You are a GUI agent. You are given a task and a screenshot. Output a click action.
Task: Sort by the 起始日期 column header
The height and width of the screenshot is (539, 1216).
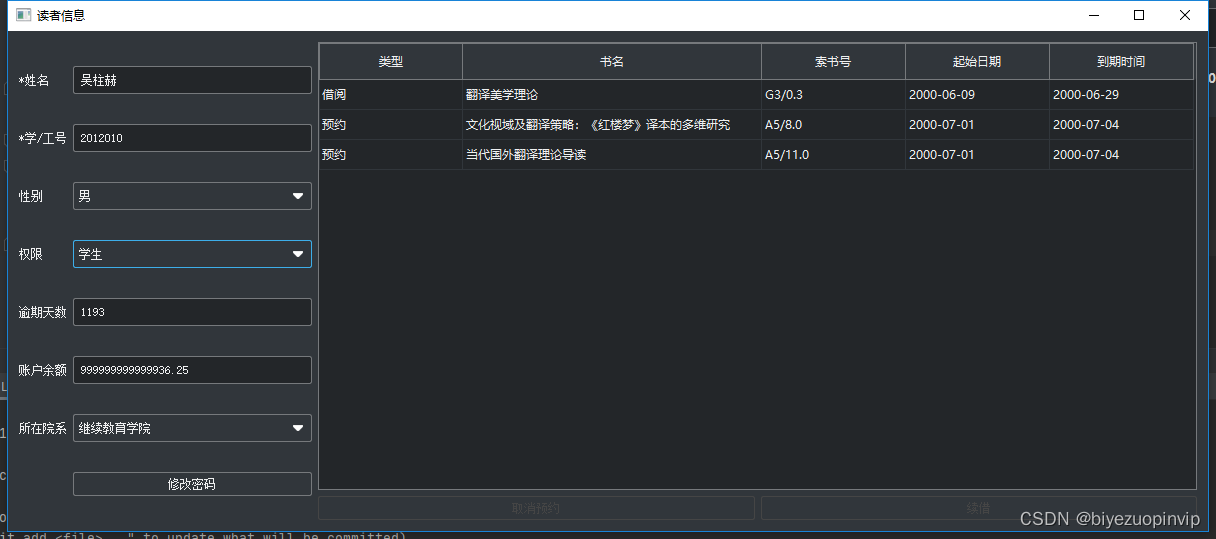pyautogui.click(x=977, y=62)
